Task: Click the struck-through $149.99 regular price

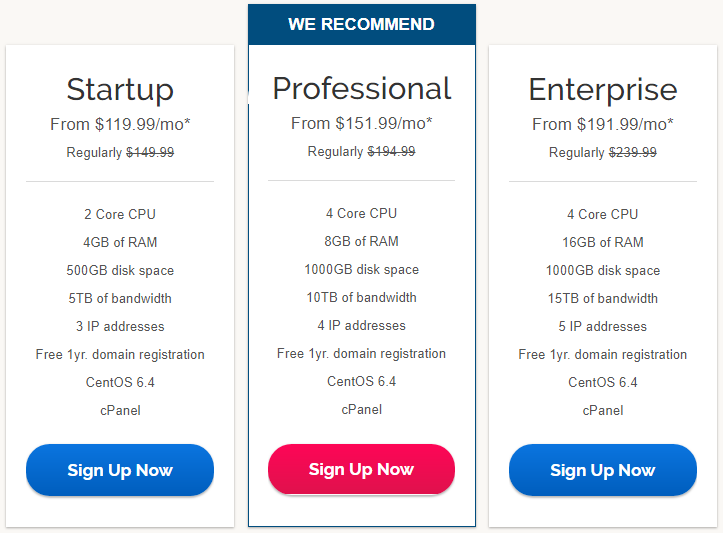Action: [150, 153]
